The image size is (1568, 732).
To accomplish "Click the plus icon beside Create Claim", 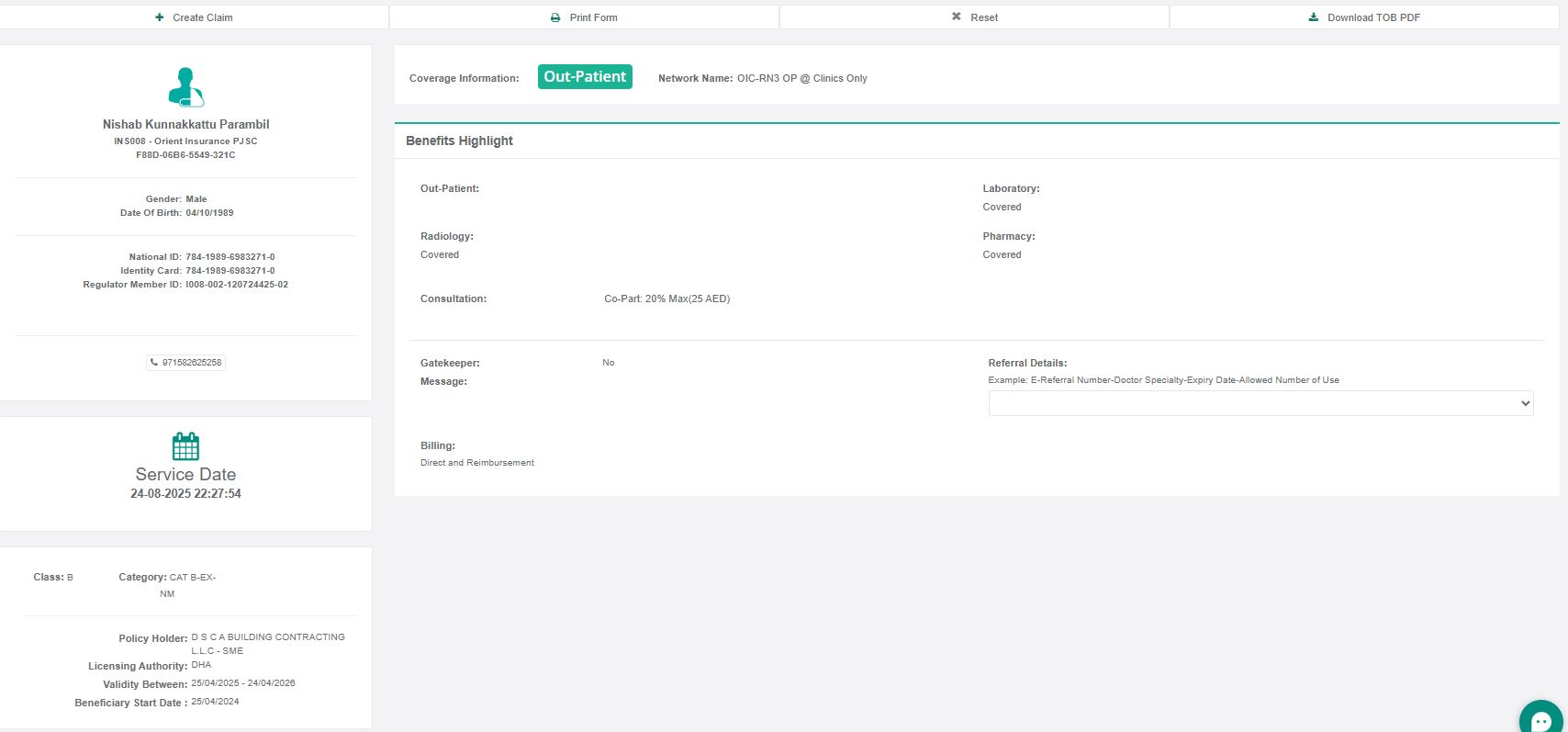I will coord(160,17).
